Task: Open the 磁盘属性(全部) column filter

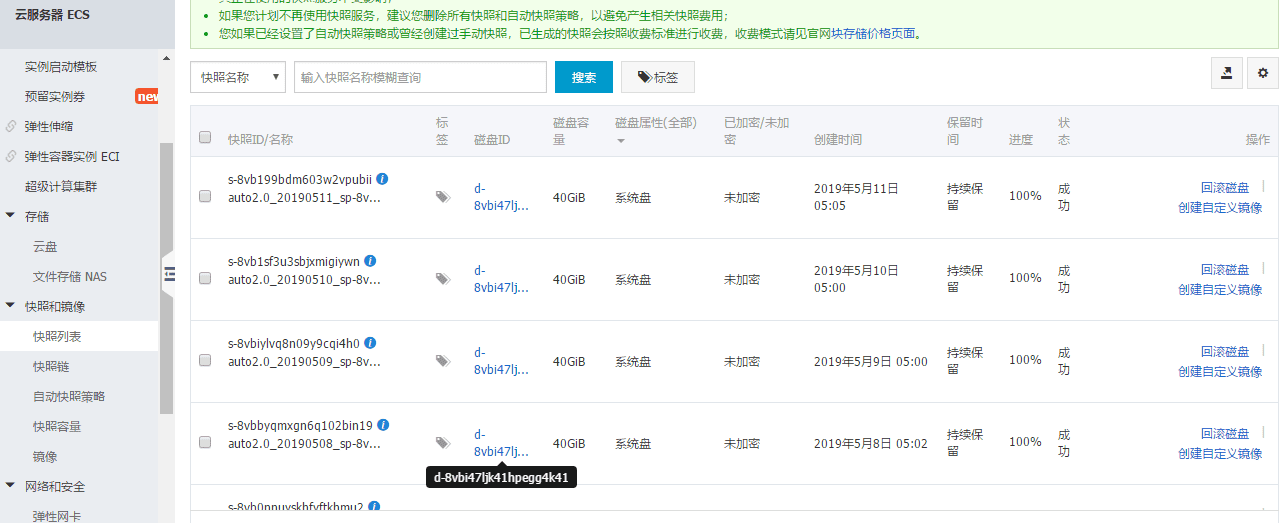Action: coord(655,131)
